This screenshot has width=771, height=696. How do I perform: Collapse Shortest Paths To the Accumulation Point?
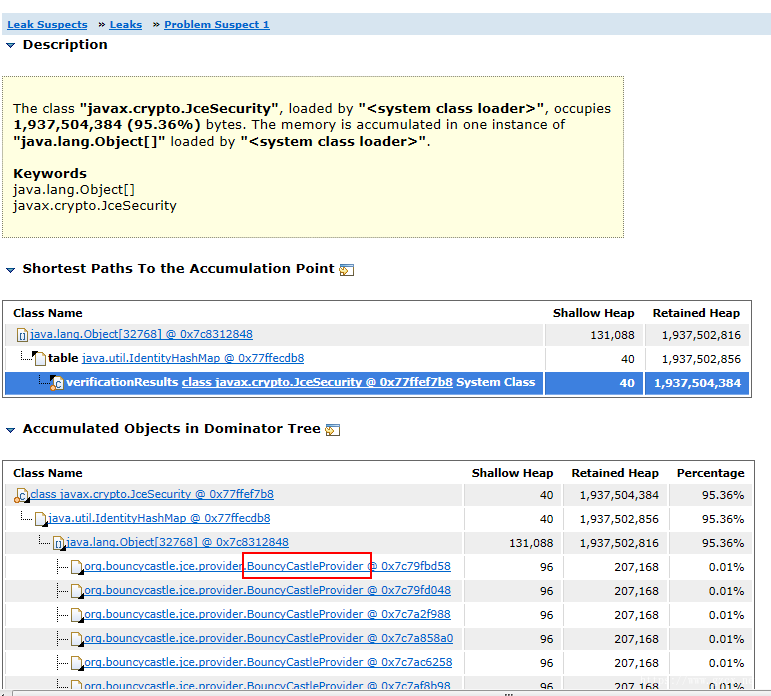click(10, 270)
